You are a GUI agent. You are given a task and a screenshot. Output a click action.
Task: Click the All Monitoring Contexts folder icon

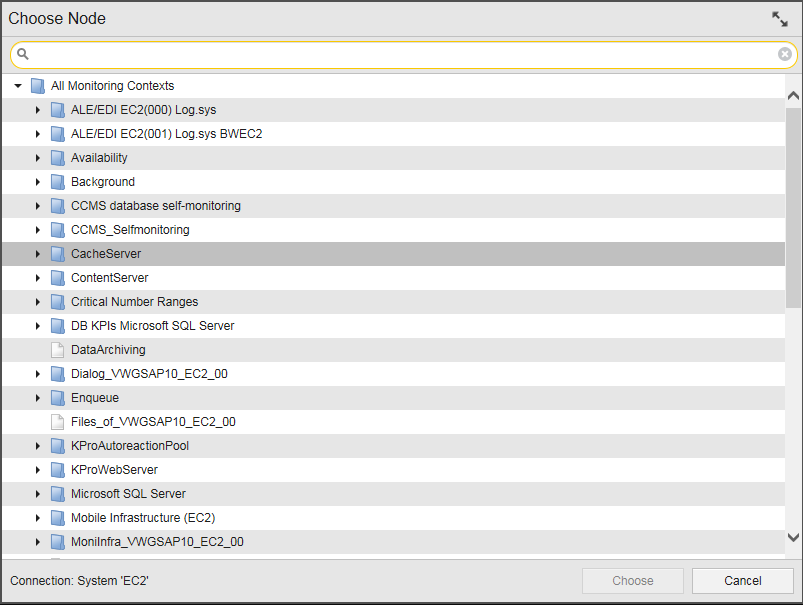coord(37,86)
